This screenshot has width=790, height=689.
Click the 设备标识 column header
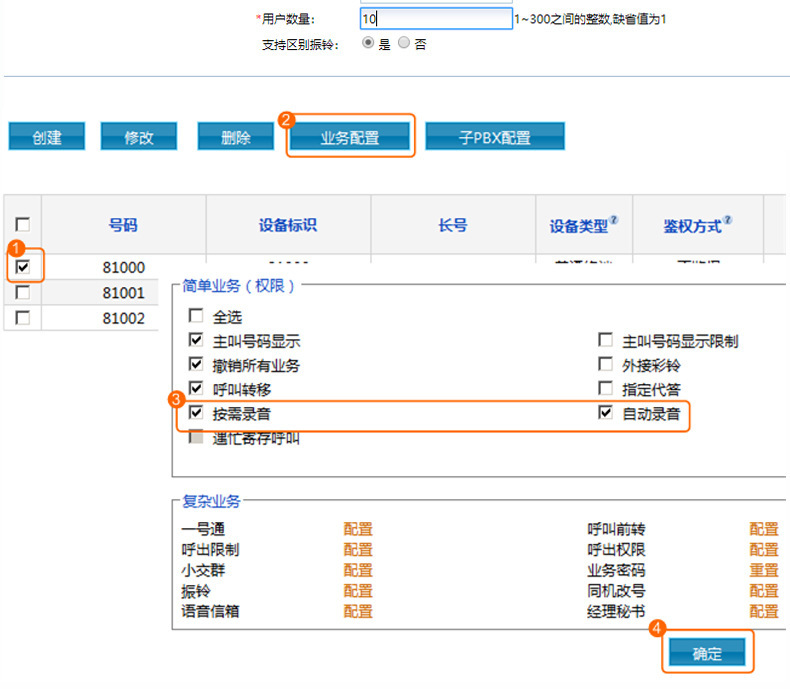288,225
